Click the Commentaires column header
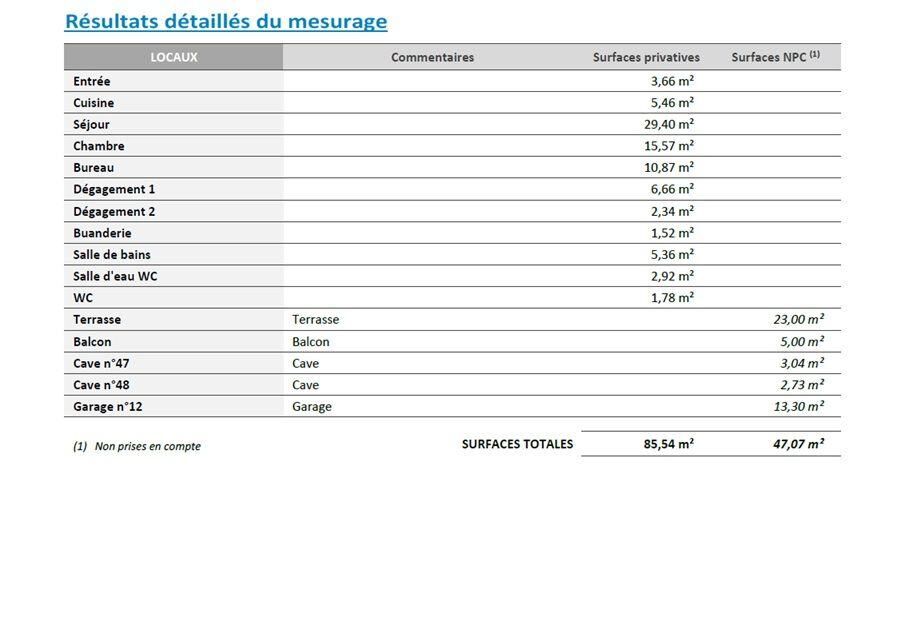This screenshot has height=641, width=901. coord(432,57)
